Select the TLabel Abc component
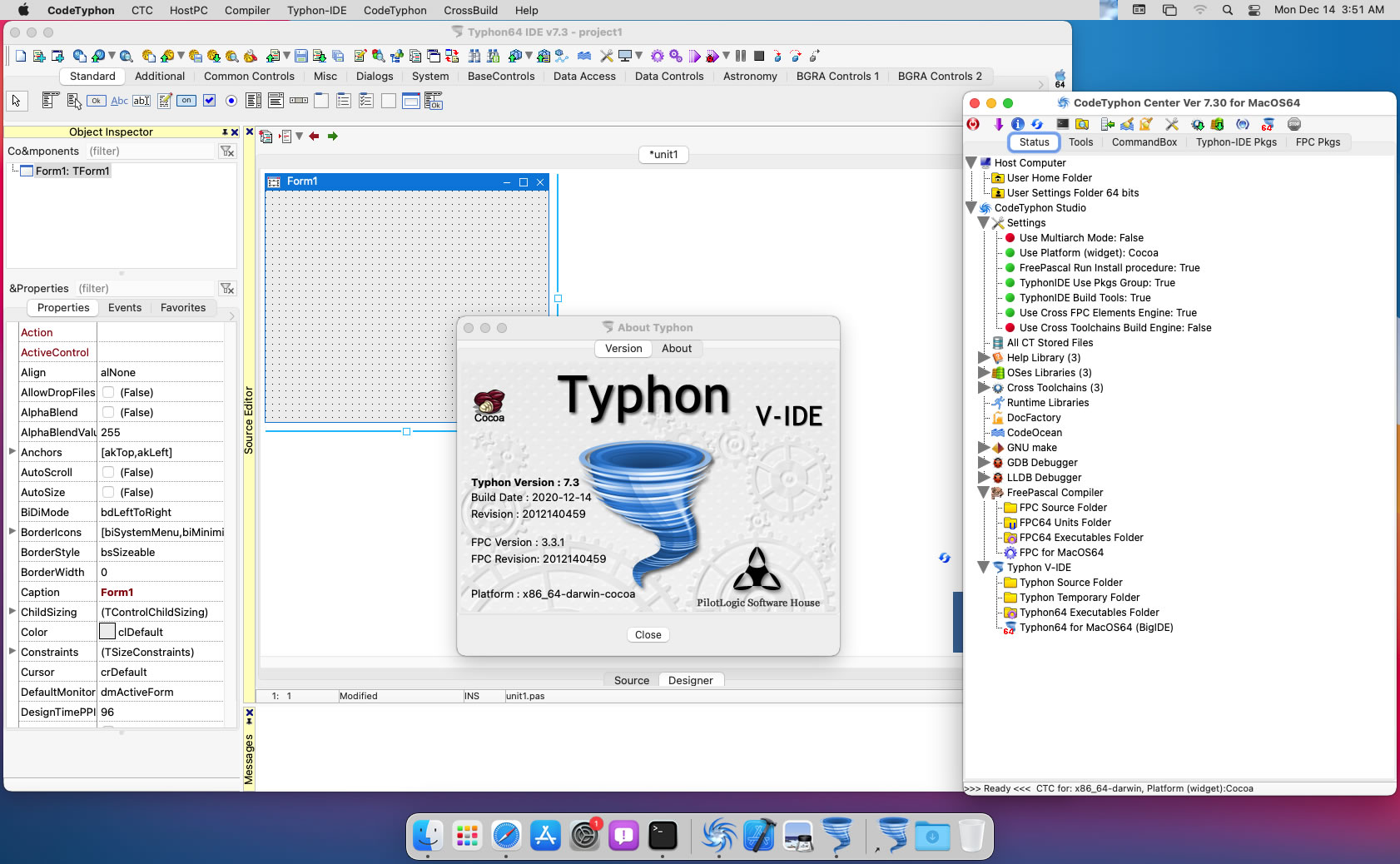Image resolution: width=1400 pixels, height=864 pixels. [x=119, y=101]
